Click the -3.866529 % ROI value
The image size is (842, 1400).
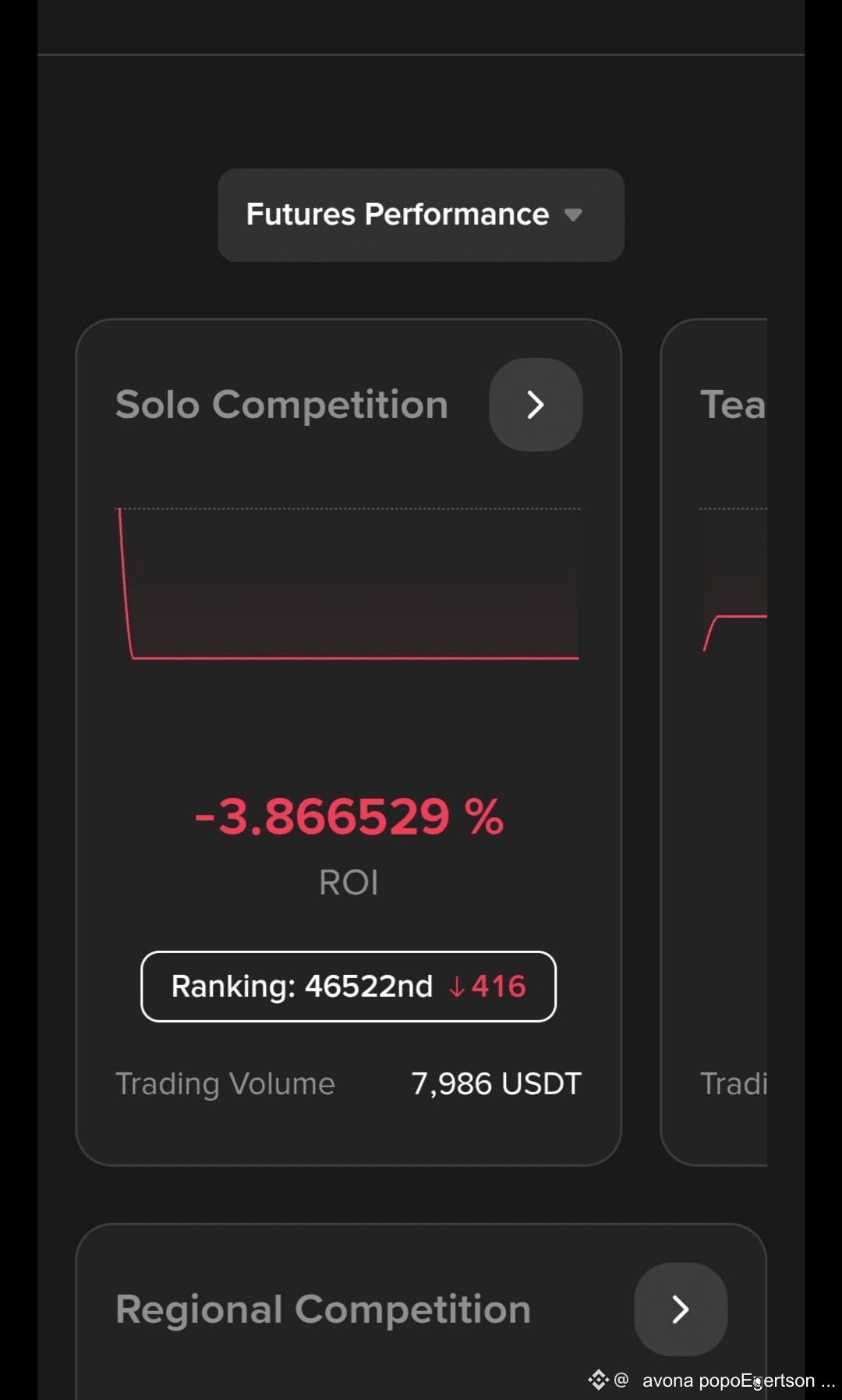[348, 817]
